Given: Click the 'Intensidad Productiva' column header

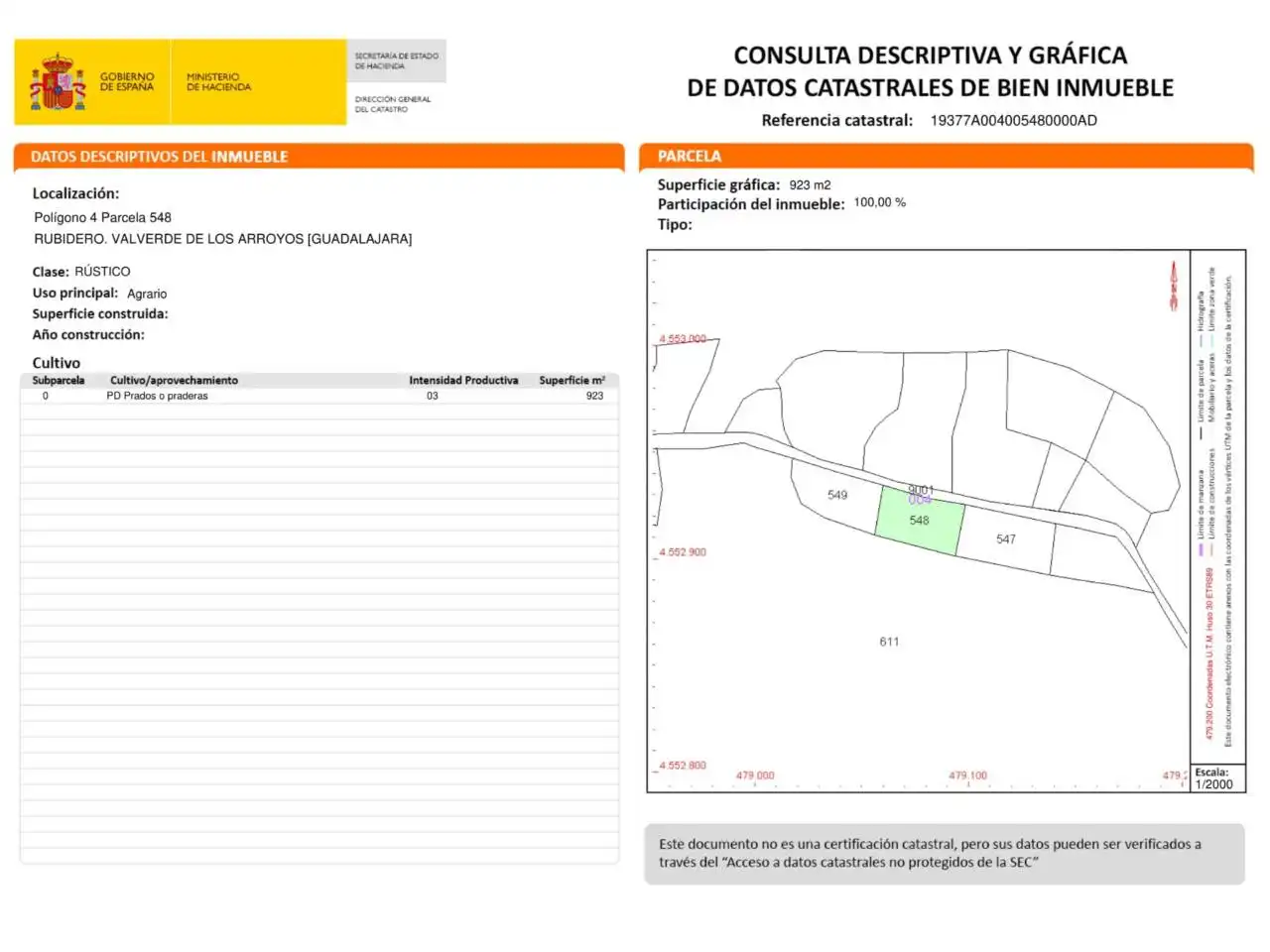Looking at the screenshot, I should [x=463, y=380].
